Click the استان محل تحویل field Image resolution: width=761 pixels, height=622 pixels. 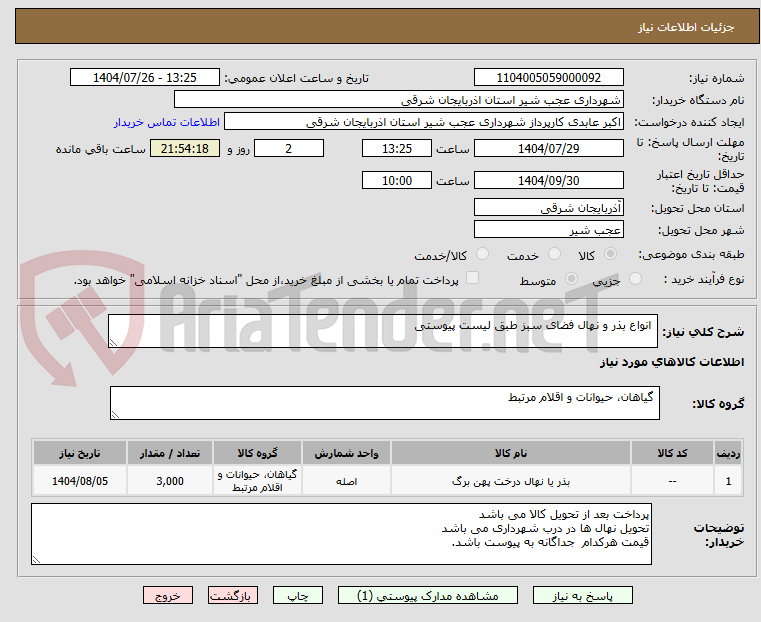(x=548, y=208)
